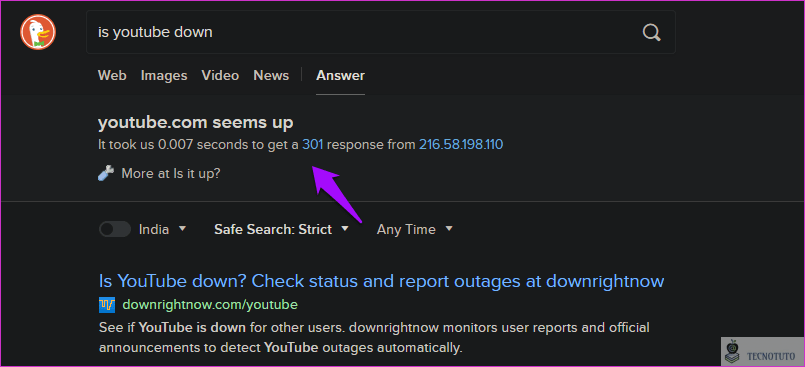Go to the News tab
This screenshot has height=367, width=805.
point(271,75)
